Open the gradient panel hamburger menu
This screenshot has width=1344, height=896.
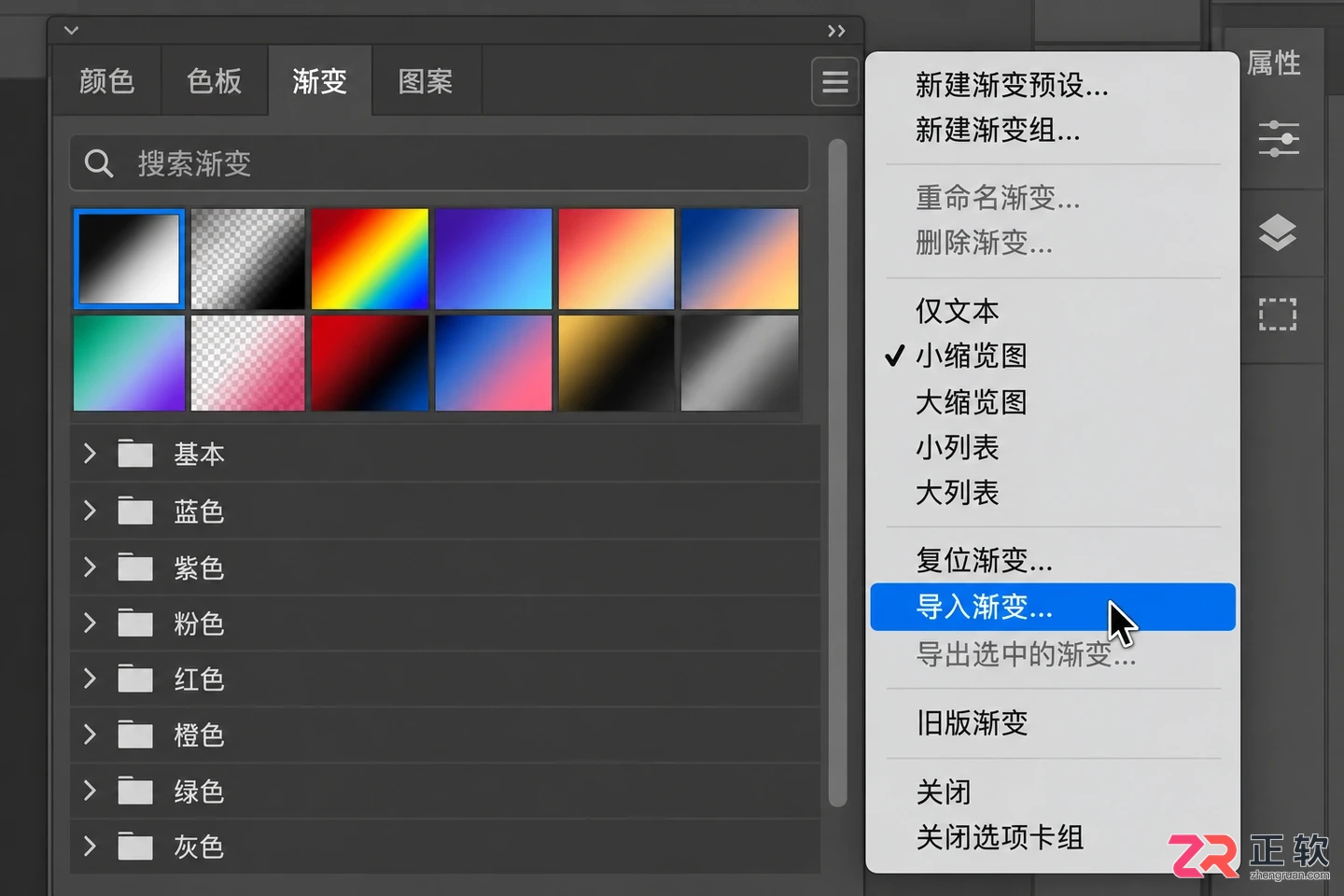pos(834,82)
